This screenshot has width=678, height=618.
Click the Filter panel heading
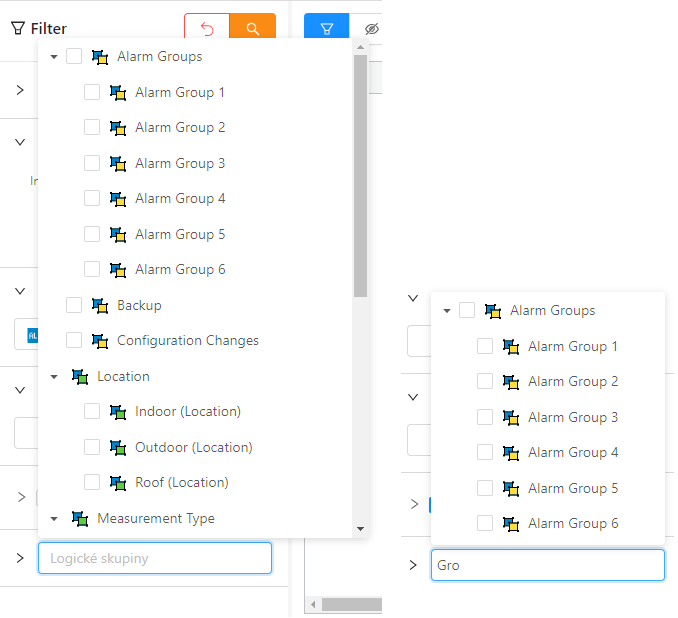pos(39,29)
